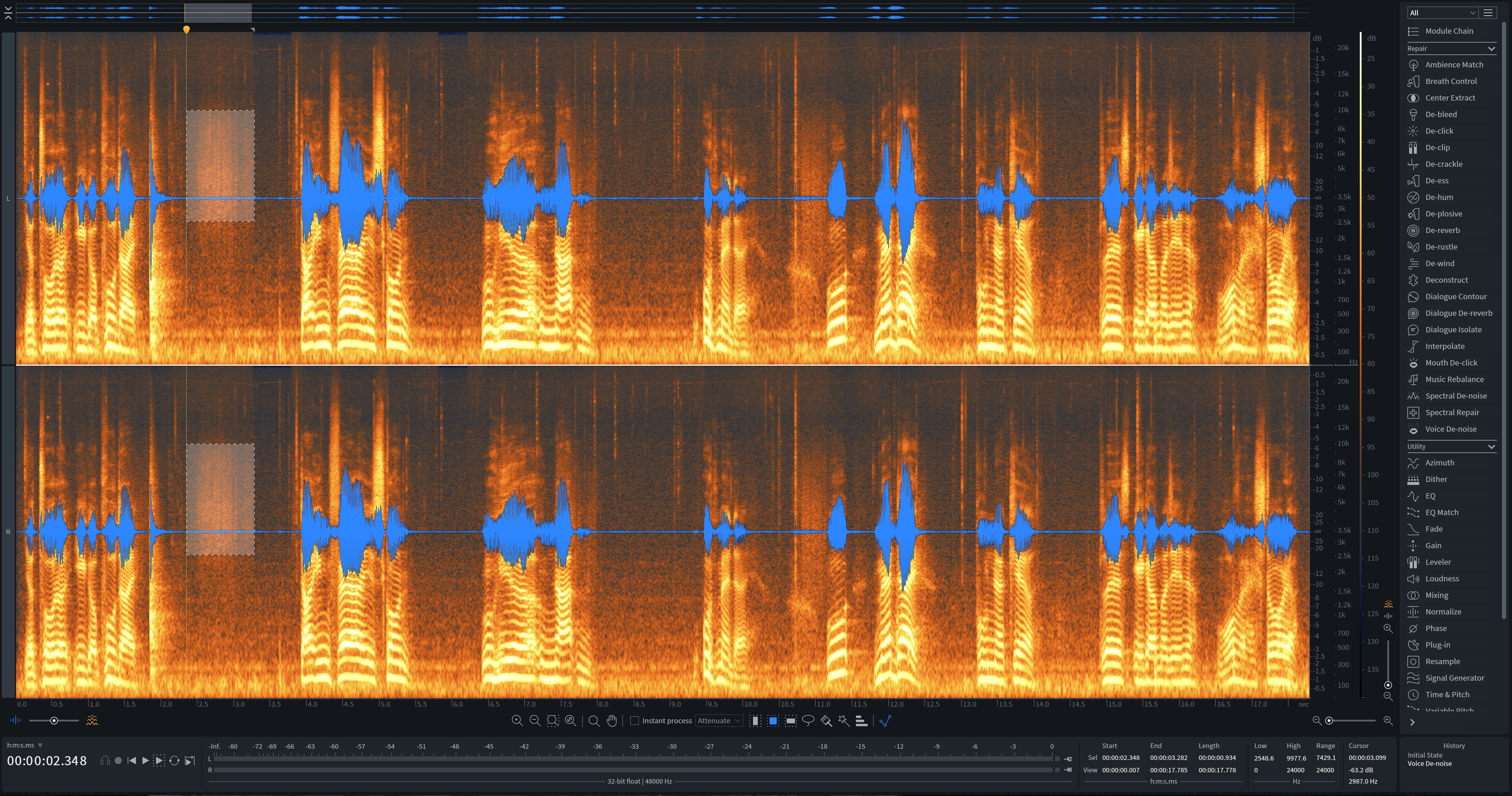Click the orange spectrogram icon beside opacity slider
1512x796 pixels.
pos(92,720)
